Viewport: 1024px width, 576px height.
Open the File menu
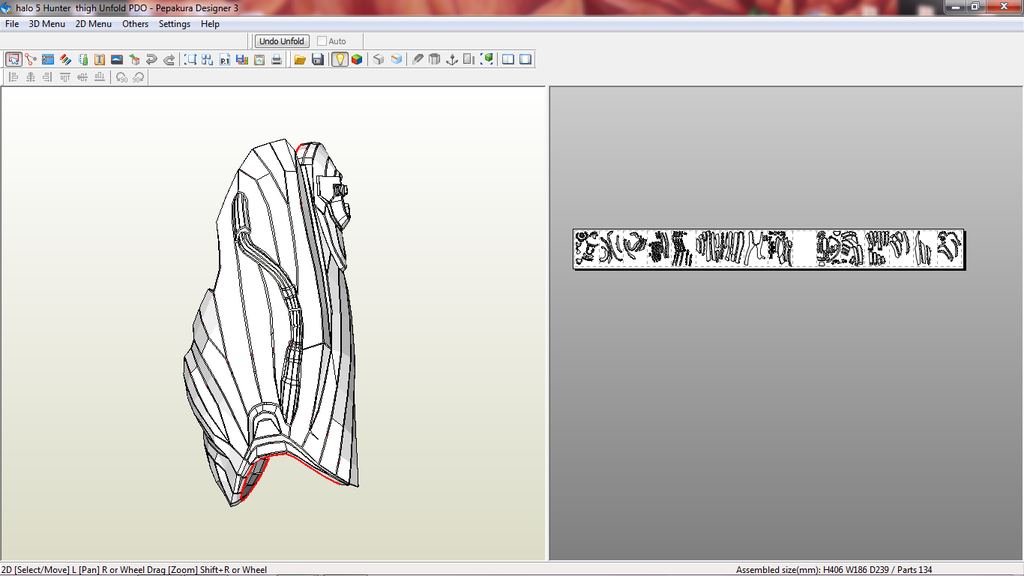(x=12, y=24)
